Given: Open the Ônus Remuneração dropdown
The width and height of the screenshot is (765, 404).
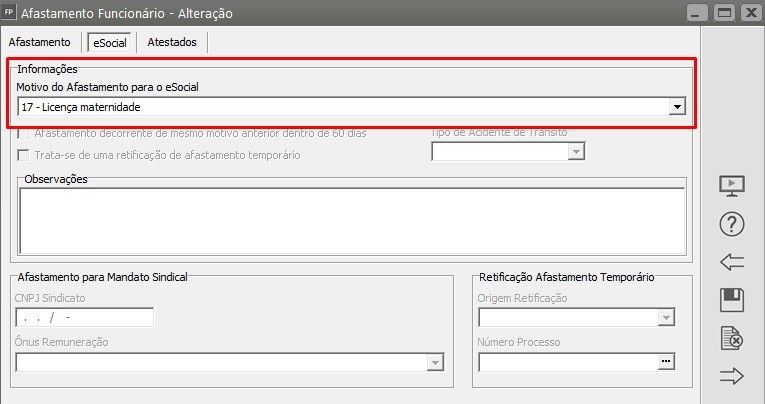Looking at the screenshot, I should point(230,362).
